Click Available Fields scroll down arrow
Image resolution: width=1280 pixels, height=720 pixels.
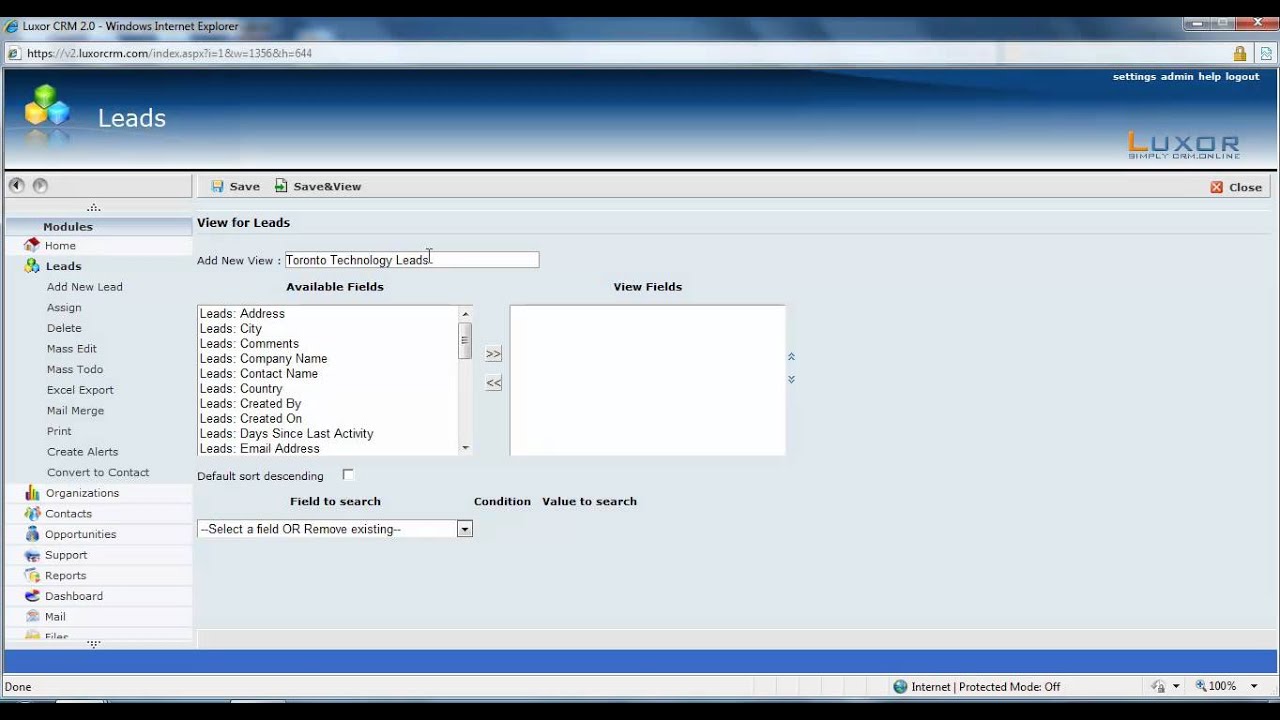465,448
